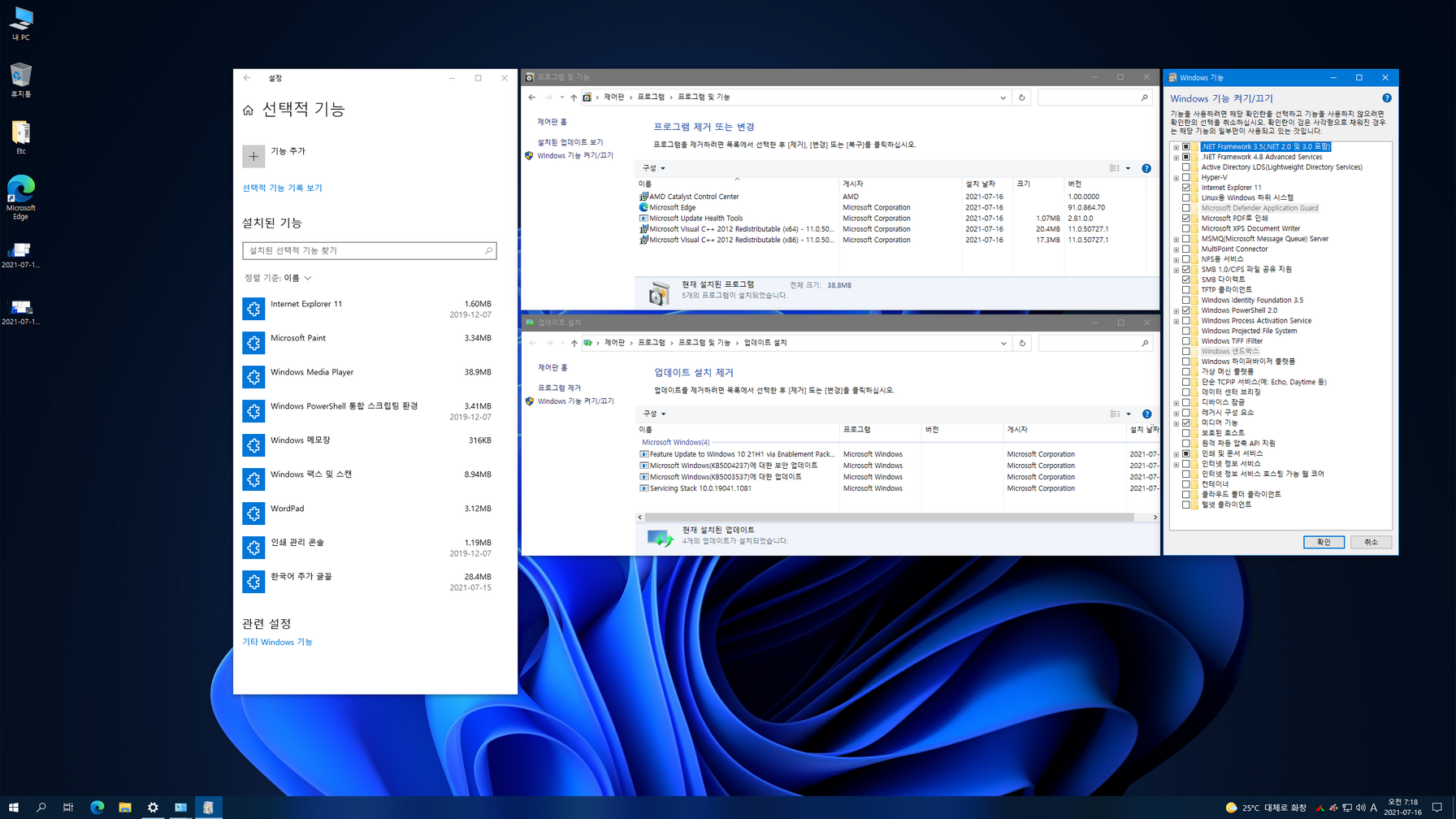Enable TFTP 클라이언트 checkbox
Image resolution: width=1456 pixels, height=819 pixels.
pos(1186,290)
